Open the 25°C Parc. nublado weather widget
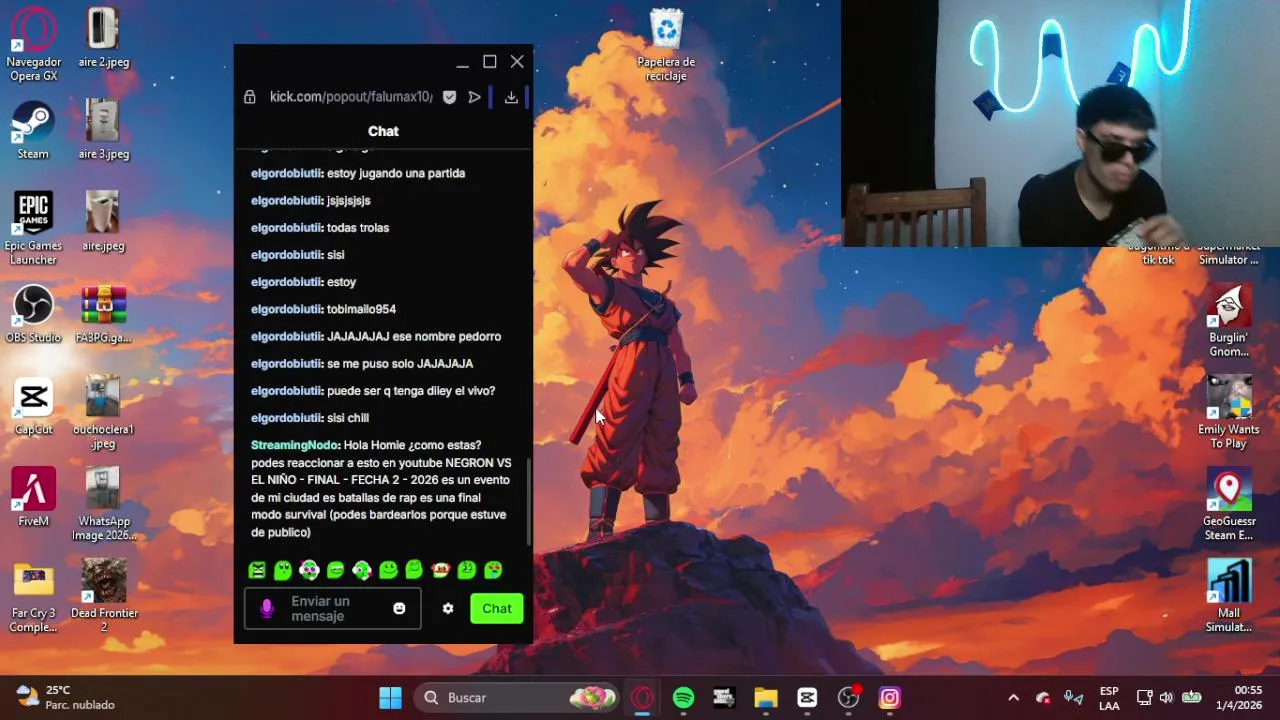This screenshot has width=1280, height=720. 66,698
